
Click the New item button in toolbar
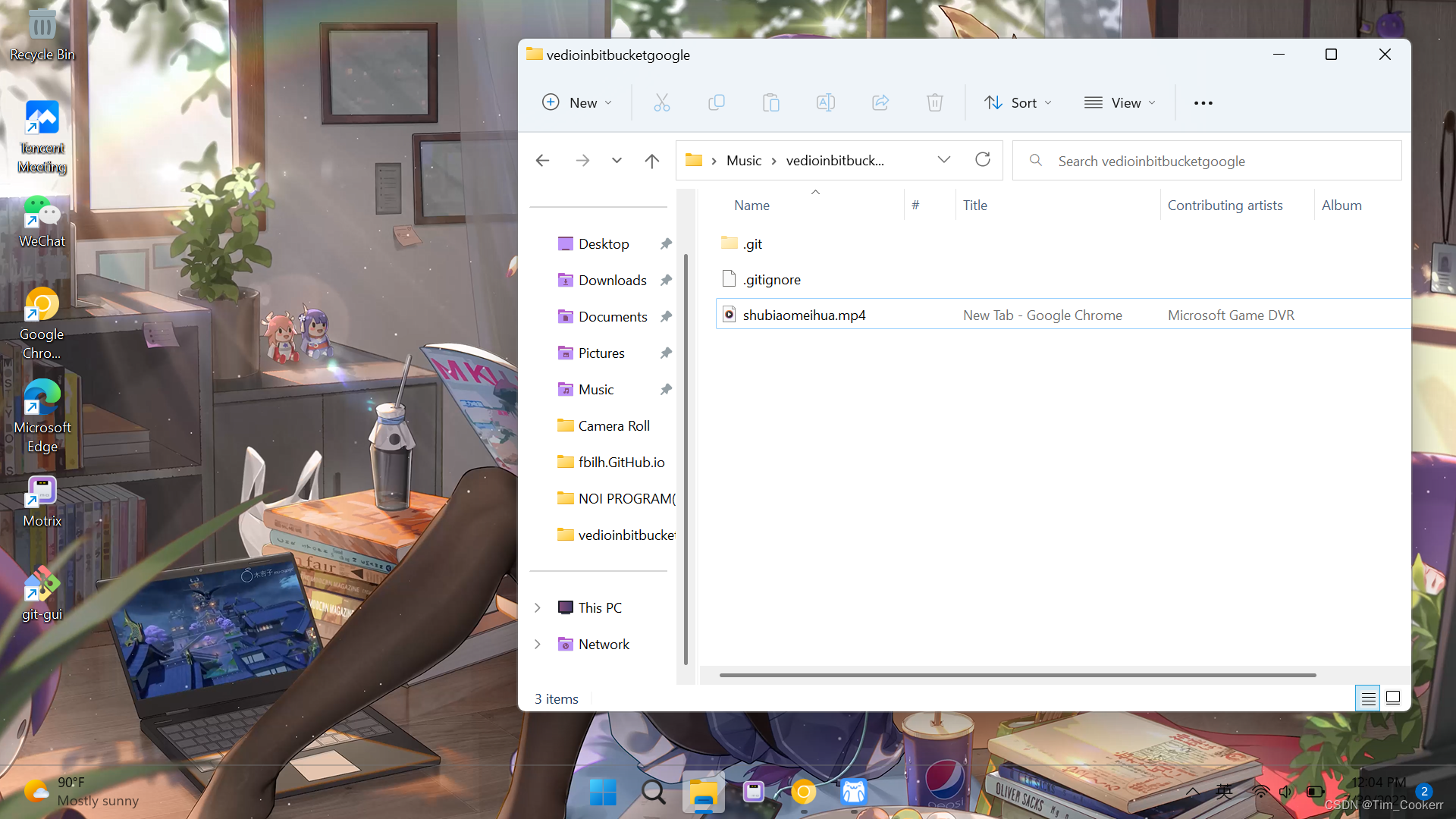pyautogui.click(x=576, y=102)
